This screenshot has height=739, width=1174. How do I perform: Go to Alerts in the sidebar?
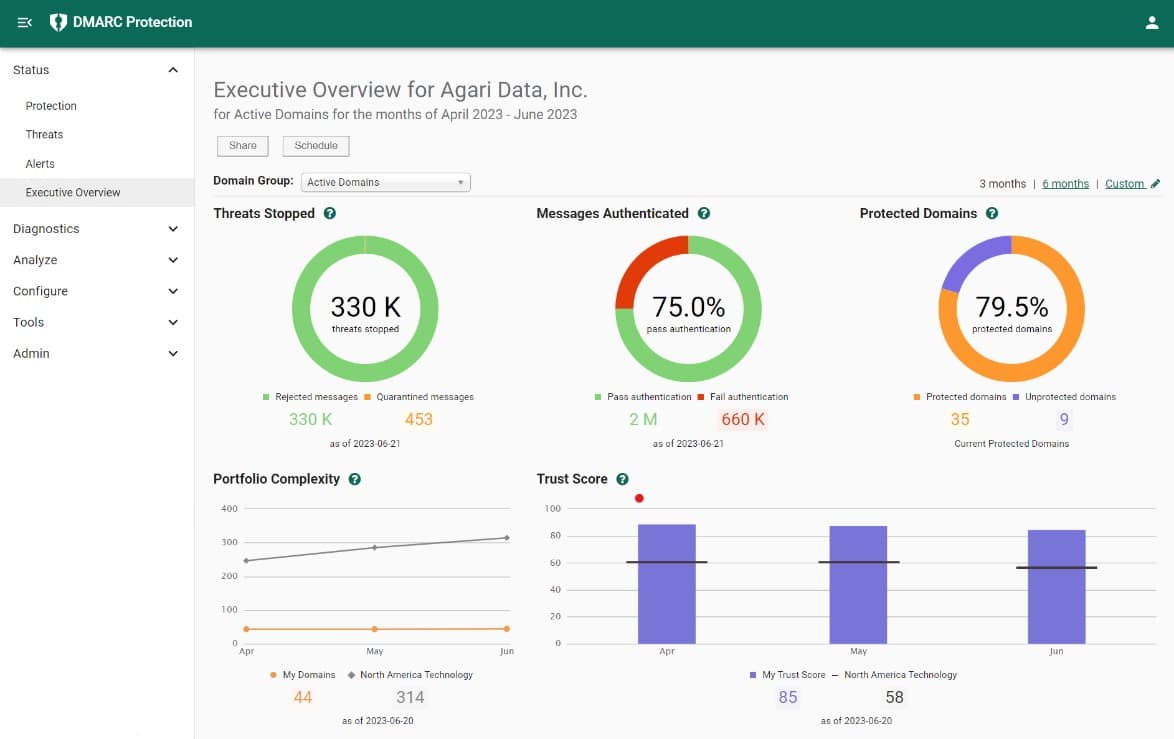(x=40, y=164)
